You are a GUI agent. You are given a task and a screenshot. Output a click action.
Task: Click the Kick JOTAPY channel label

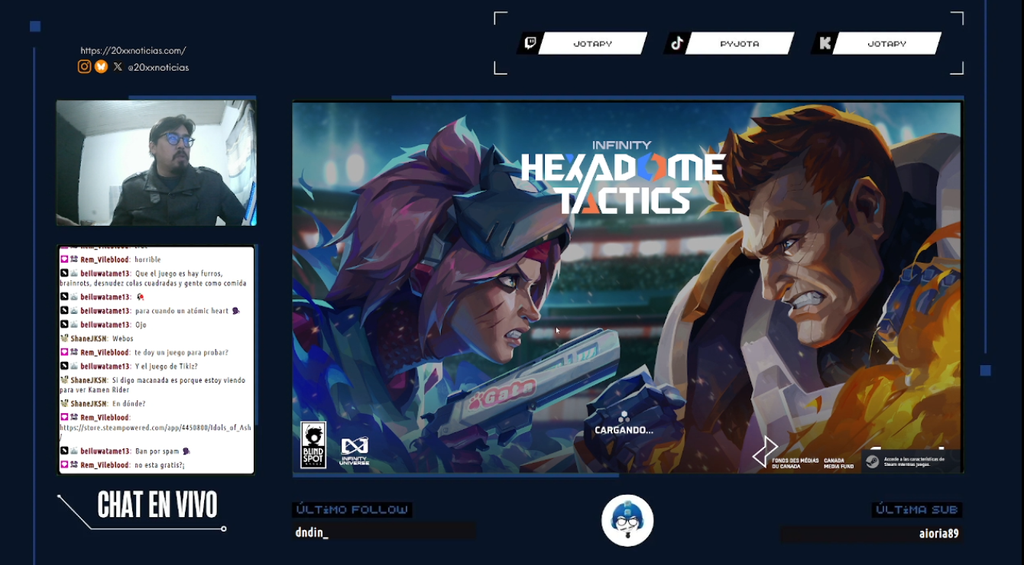(x=886, y=43)
